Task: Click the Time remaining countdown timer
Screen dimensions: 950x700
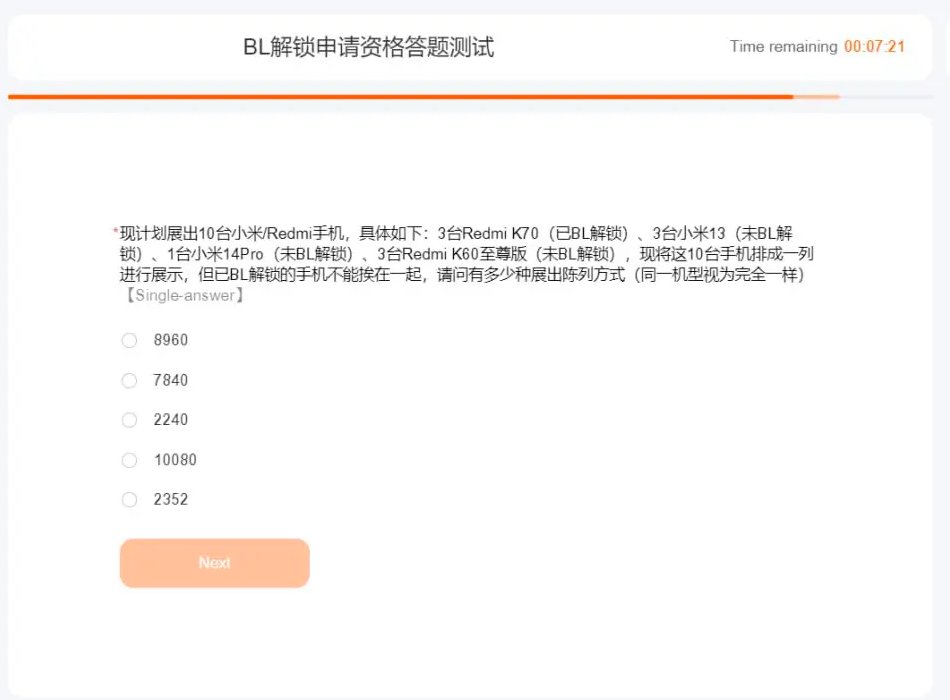Action: 817,47
